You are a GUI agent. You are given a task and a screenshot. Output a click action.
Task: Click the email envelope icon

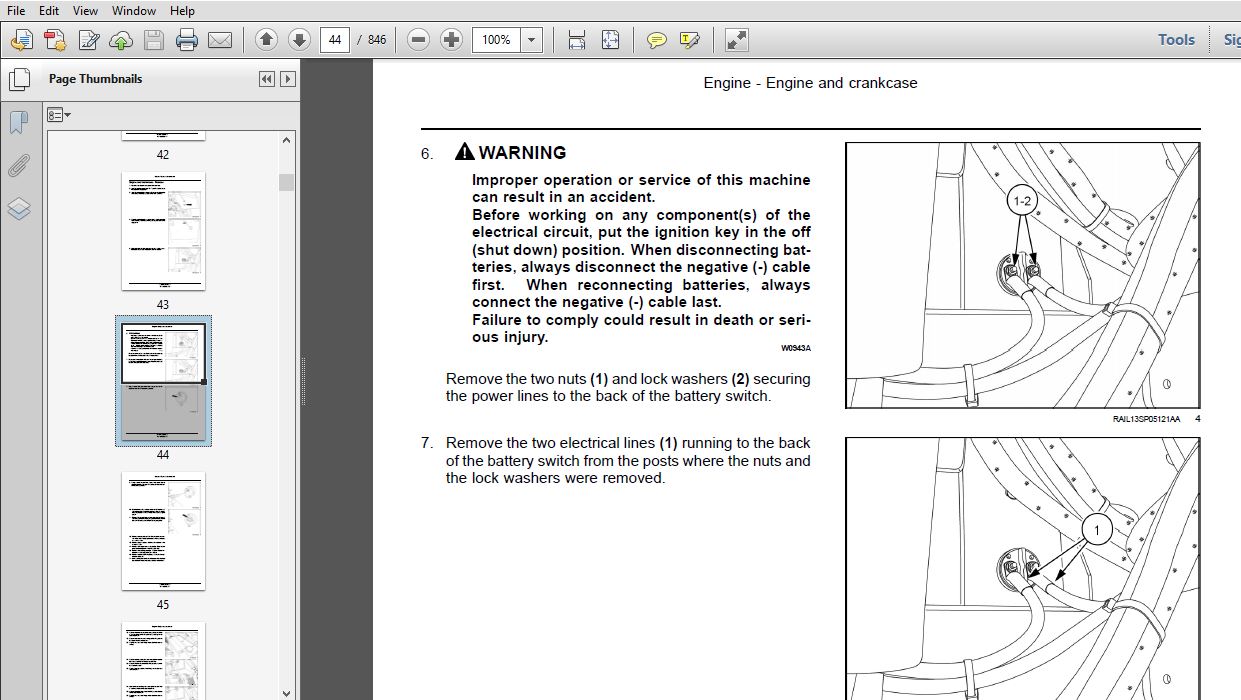click(x=219, y=40)
